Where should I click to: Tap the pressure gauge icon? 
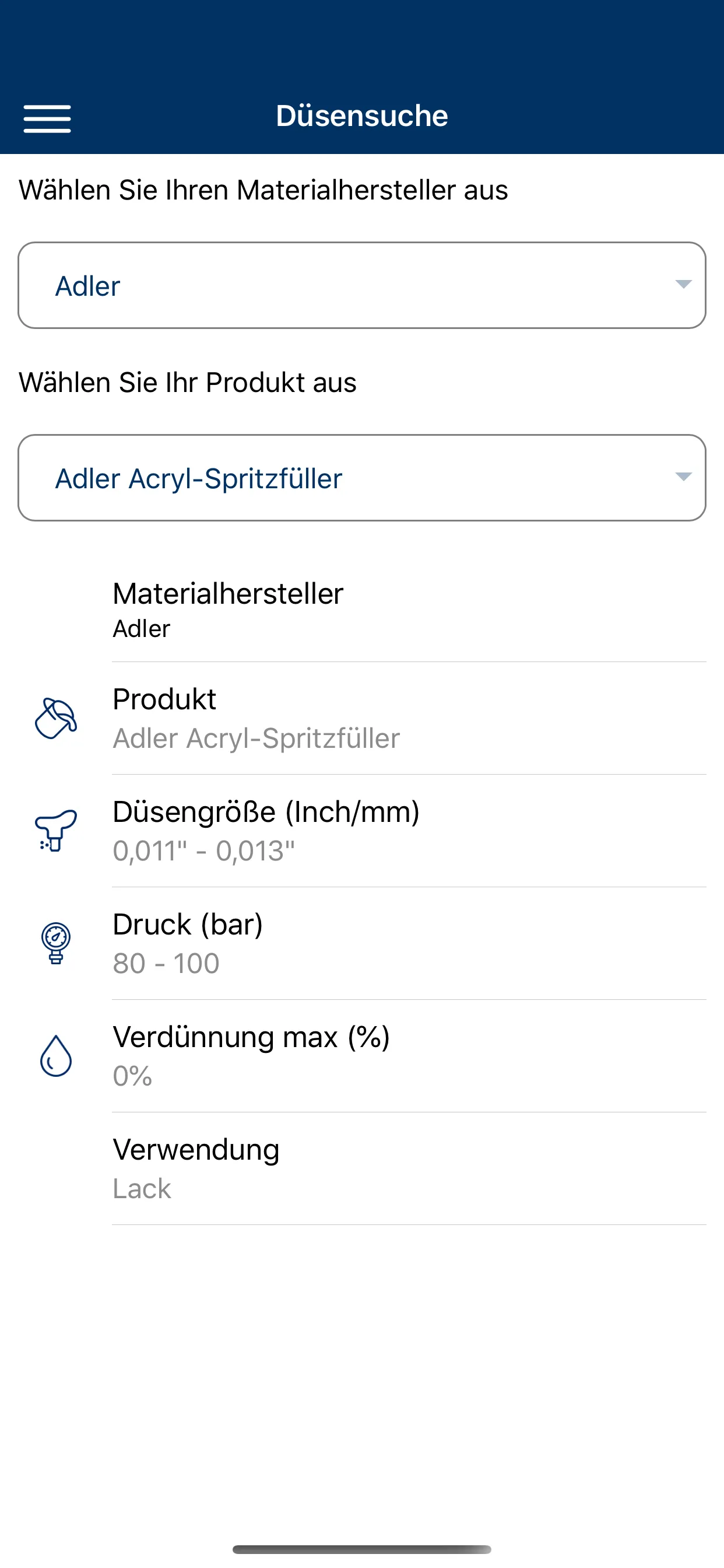point(55,943)
